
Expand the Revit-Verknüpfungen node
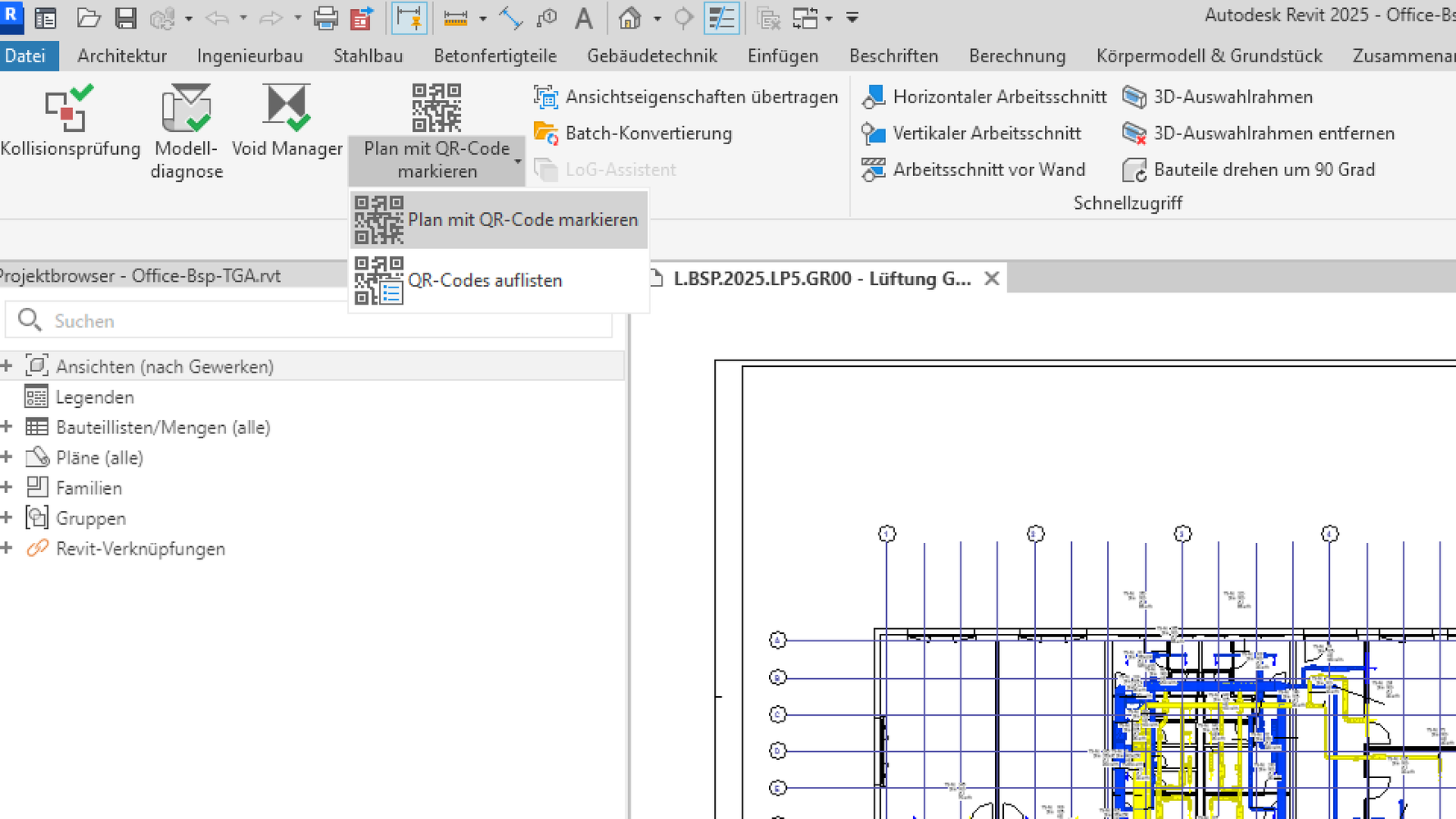pyautogui.click(x=7, y=548)
